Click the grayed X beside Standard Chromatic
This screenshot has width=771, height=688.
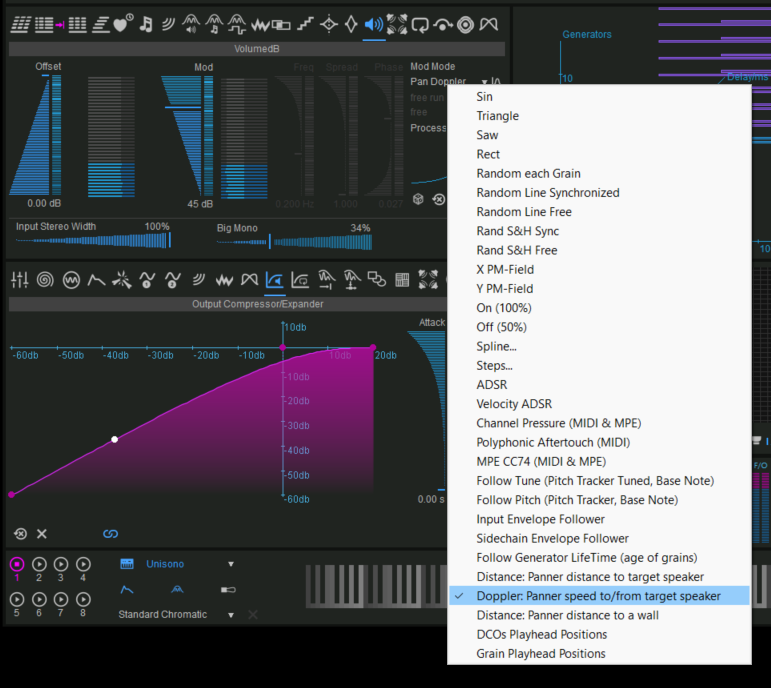[253, 615]
